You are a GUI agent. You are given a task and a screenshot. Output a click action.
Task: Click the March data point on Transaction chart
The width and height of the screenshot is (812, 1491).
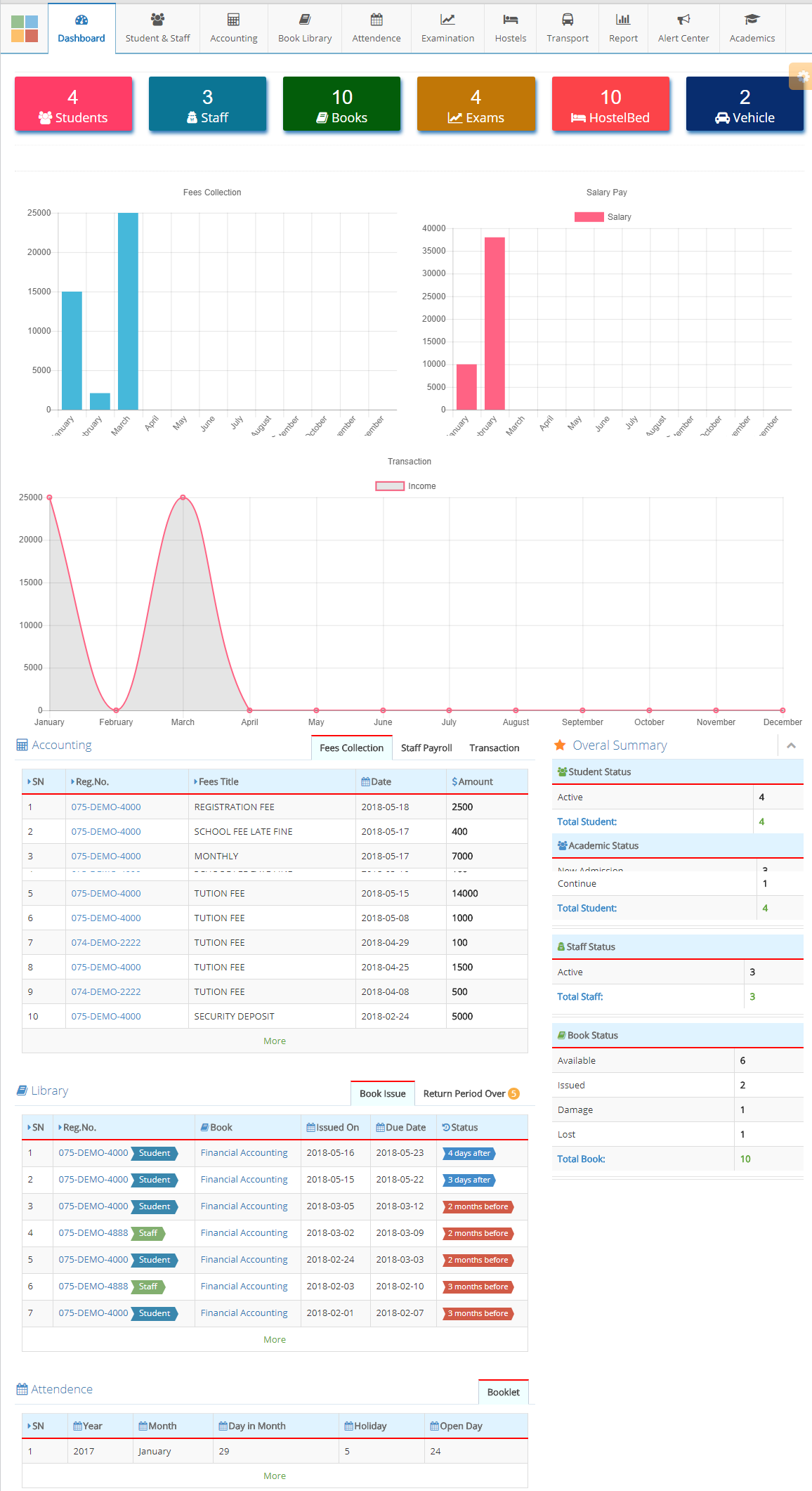point(183,497)
